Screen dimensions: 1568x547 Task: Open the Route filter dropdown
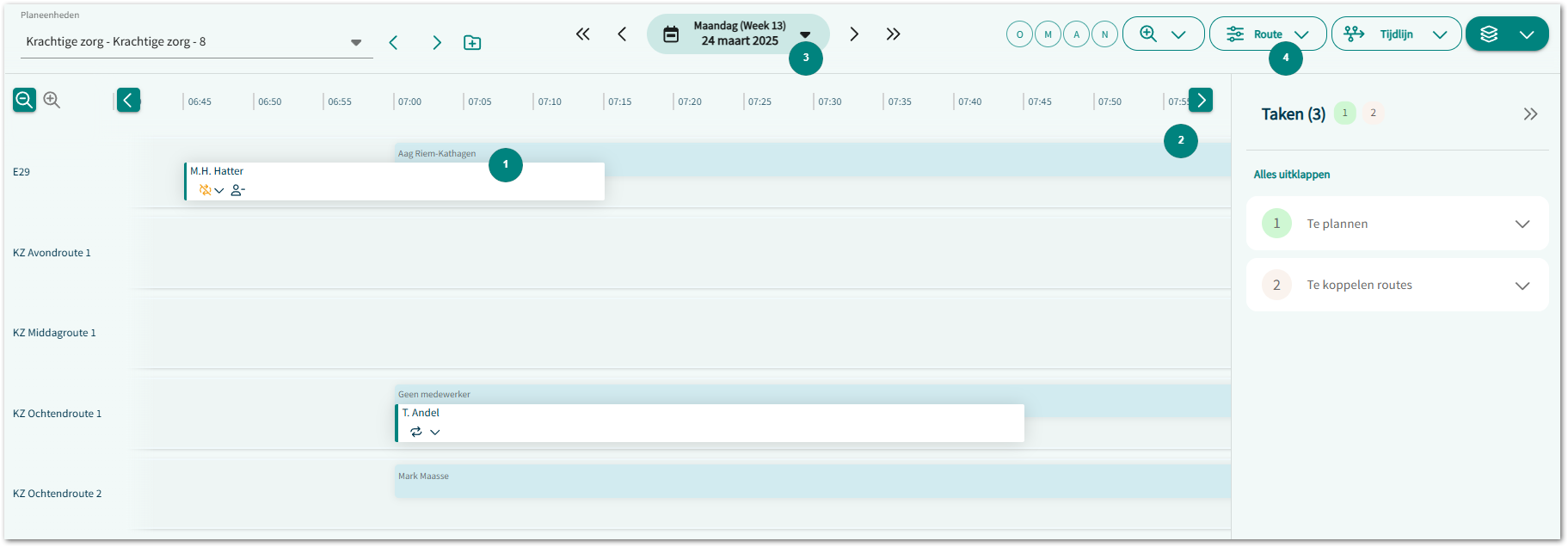1267,34
